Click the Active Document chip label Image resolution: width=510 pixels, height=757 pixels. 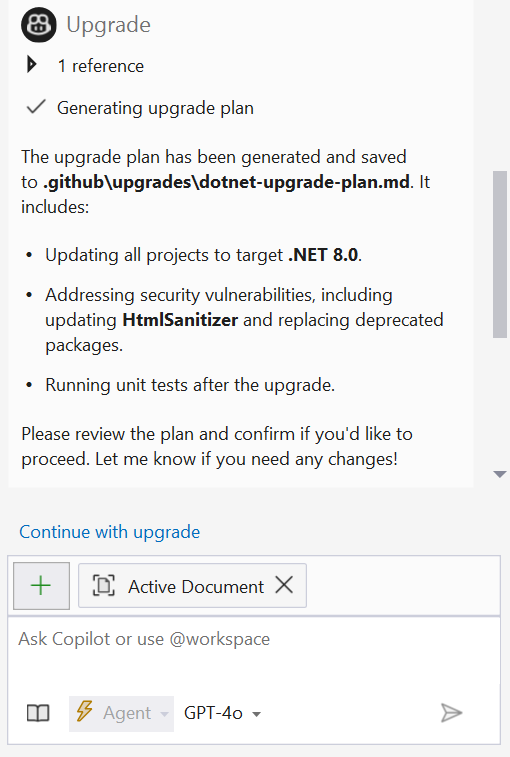[196, 587]
